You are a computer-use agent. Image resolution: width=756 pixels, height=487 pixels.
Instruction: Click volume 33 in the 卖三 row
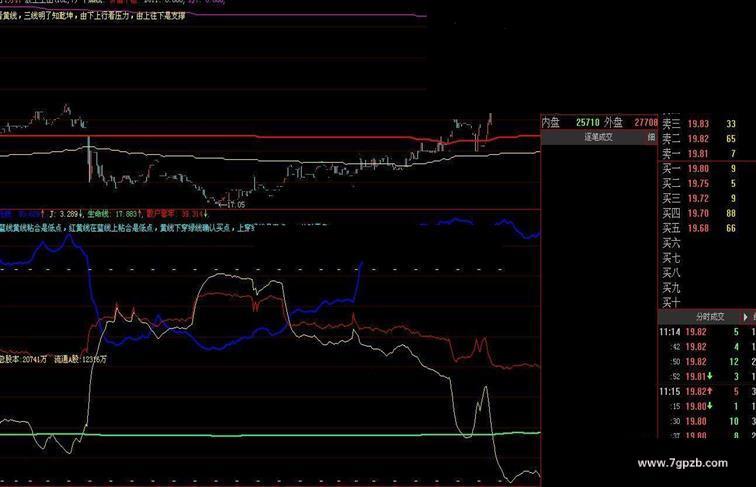[x=731, y=124]
